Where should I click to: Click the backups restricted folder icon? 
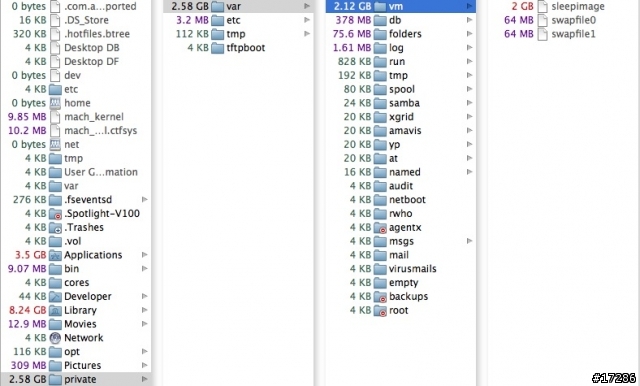coord(380,296)
